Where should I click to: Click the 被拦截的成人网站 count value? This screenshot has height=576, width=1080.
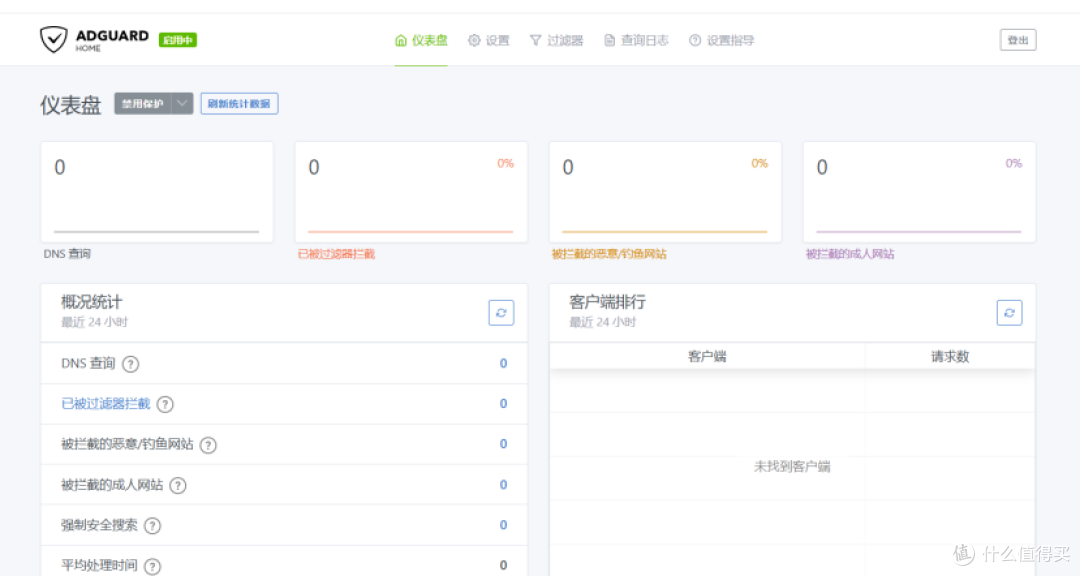[503, 485]
